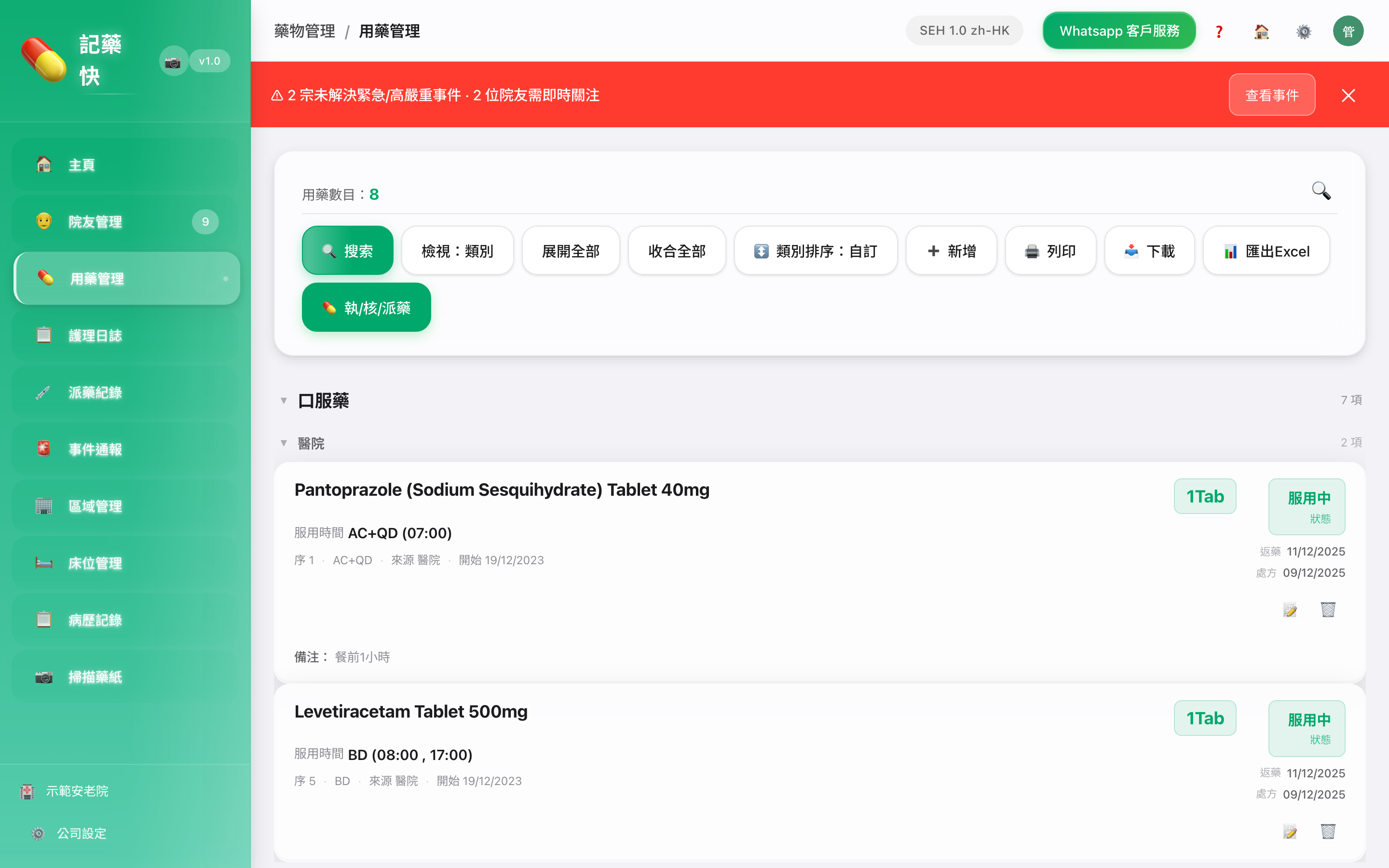Open the user avatar 管

[1348, 31]
